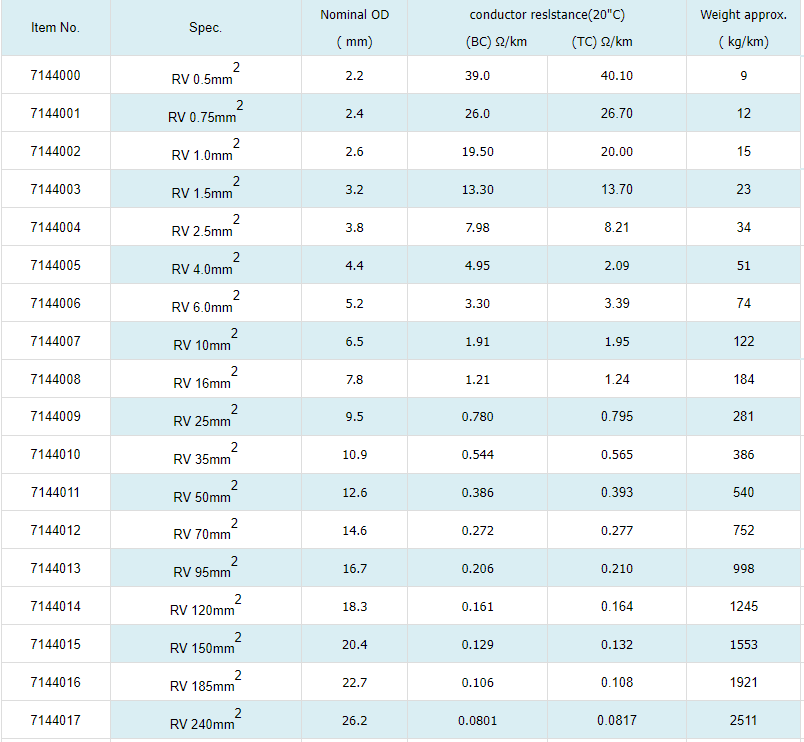Select the Nominal OD column header
The width and height of the screenshot is (804, 742).
click(x=354, y=15)
